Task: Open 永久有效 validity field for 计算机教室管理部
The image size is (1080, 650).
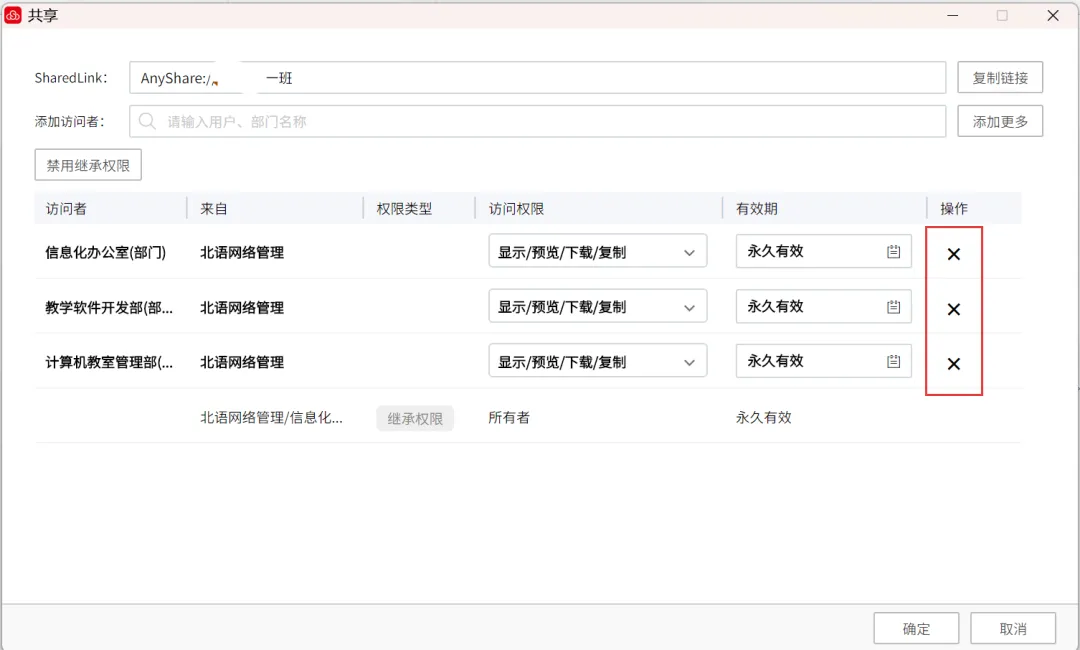Action: coord(823,361)
